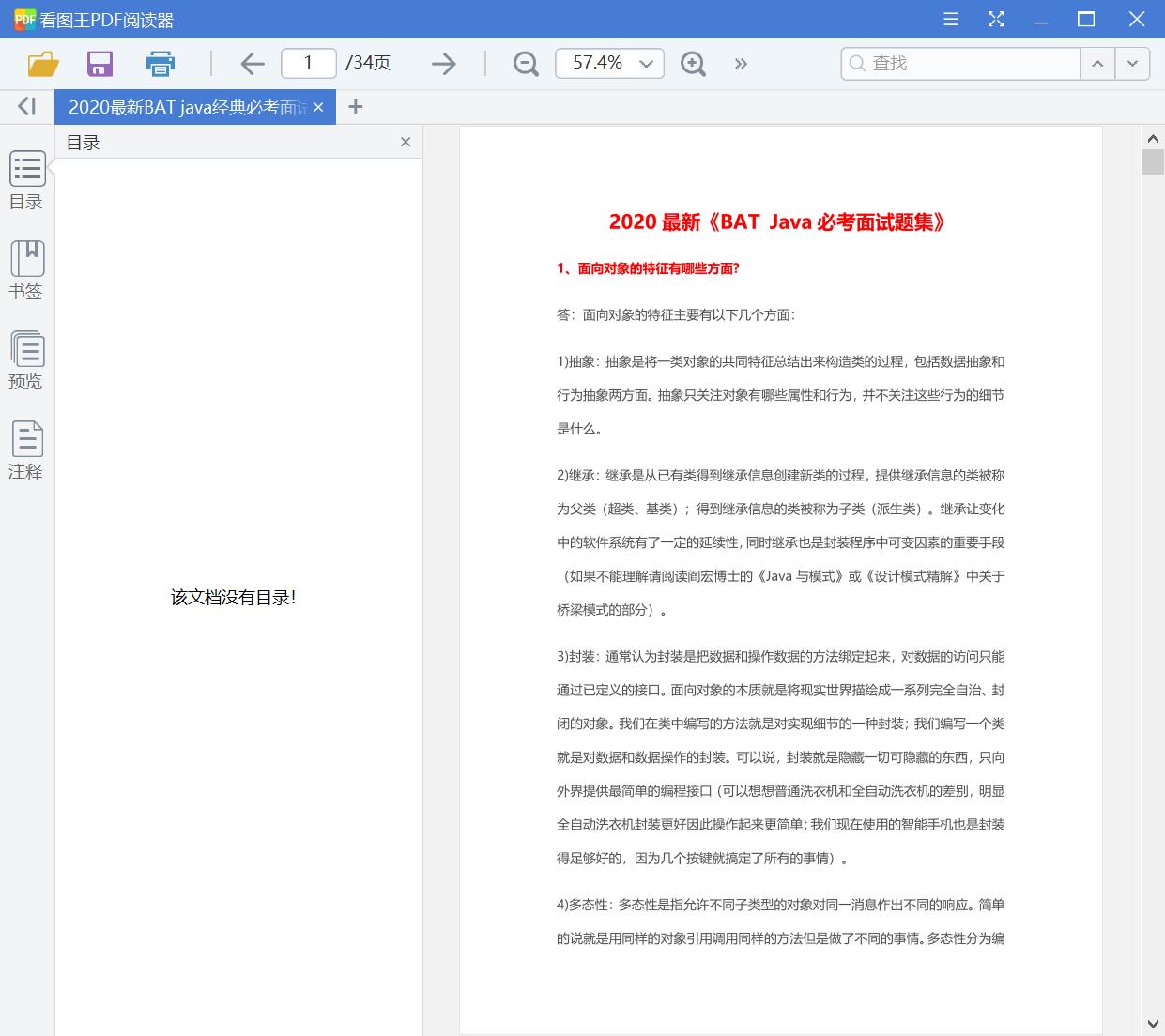Screen dimensions: 1165x1036
Task: Find the previous search result
Action: [1097, 63]
